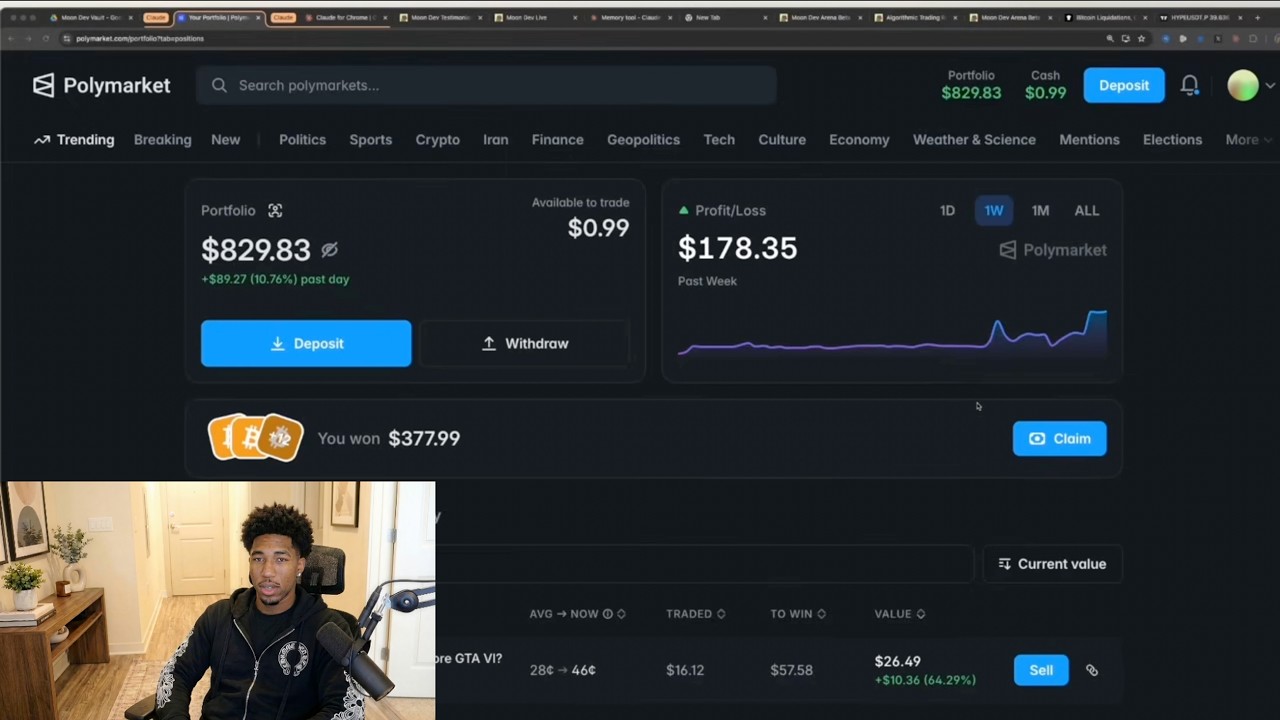Select the ALL profit/loss range
The image size is (1280, 720).
(1087, 210)
